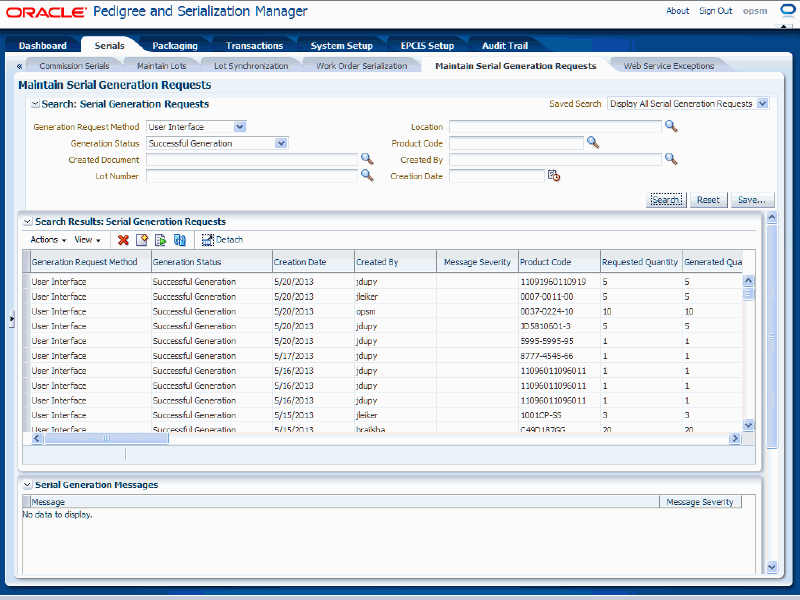This screenshot has height=600, width=800.
Task: Open Generation Status dropdown
Action: (281, 143)
